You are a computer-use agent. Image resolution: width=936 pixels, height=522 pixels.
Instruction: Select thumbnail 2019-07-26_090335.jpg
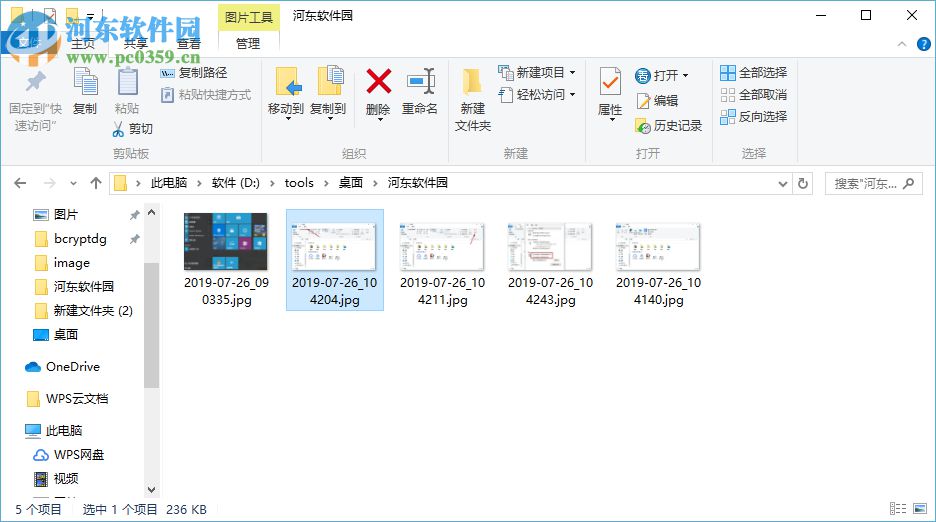coord(226,260)
